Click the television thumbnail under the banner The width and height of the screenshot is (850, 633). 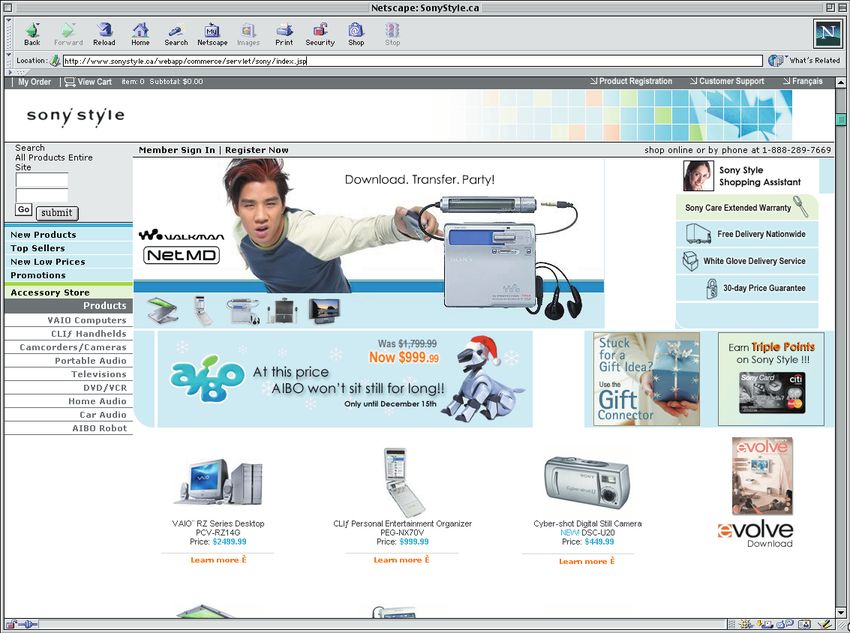(324, 311)
